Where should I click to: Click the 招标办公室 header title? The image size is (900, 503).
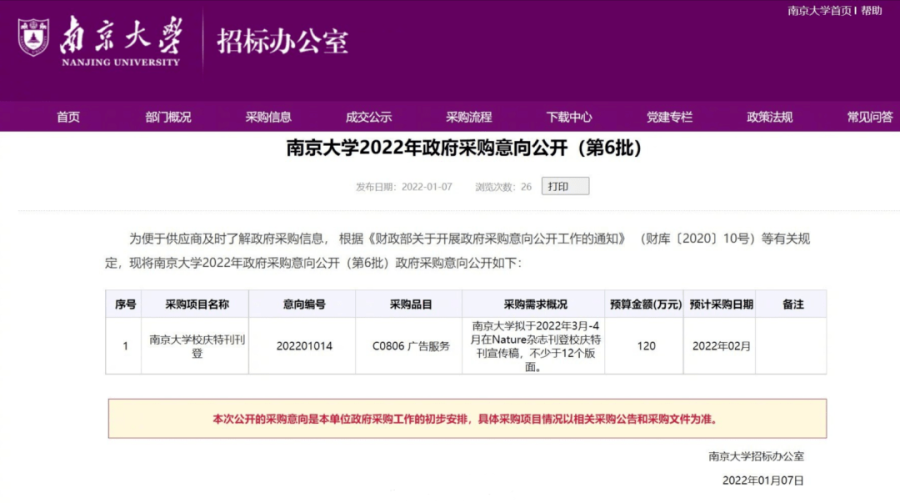(283, 41)
